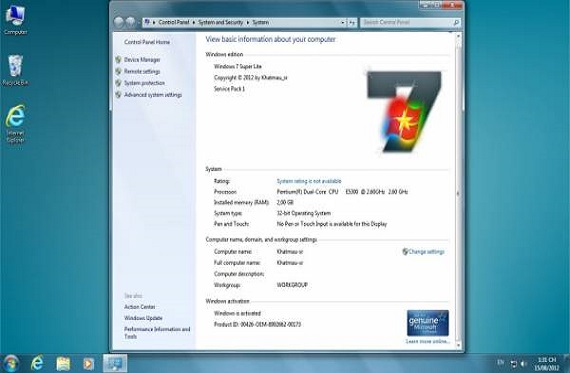Open Advanced system settings link

153,95
